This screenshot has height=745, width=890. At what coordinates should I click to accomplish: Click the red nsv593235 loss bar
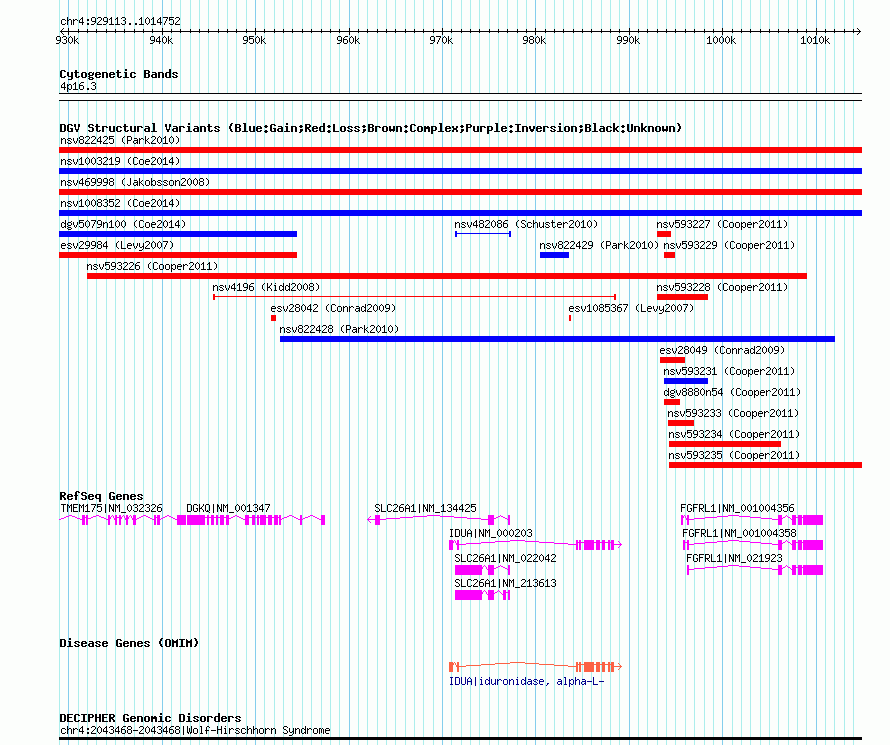click(x=765, y=465)
